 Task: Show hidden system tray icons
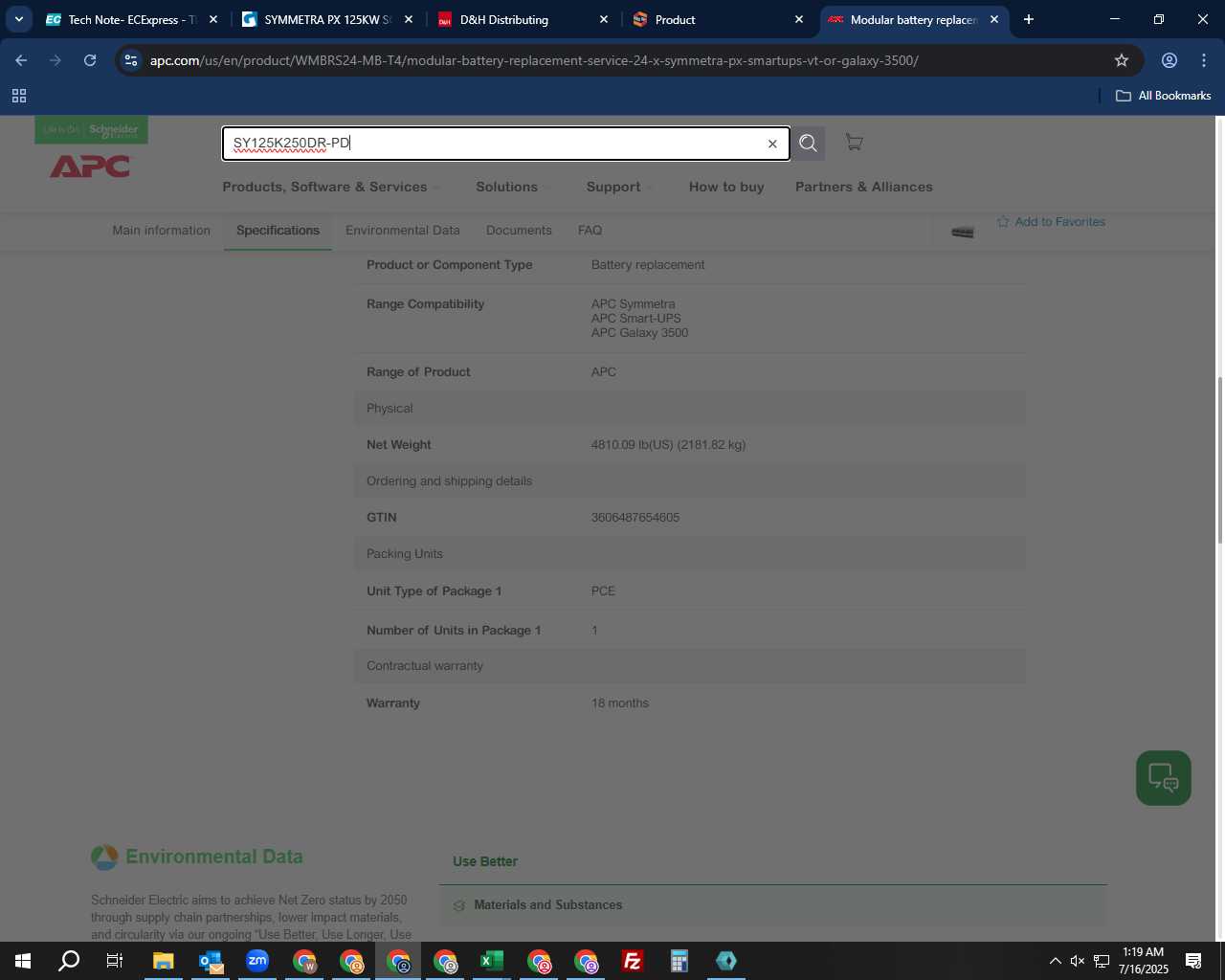point(1055,961)
